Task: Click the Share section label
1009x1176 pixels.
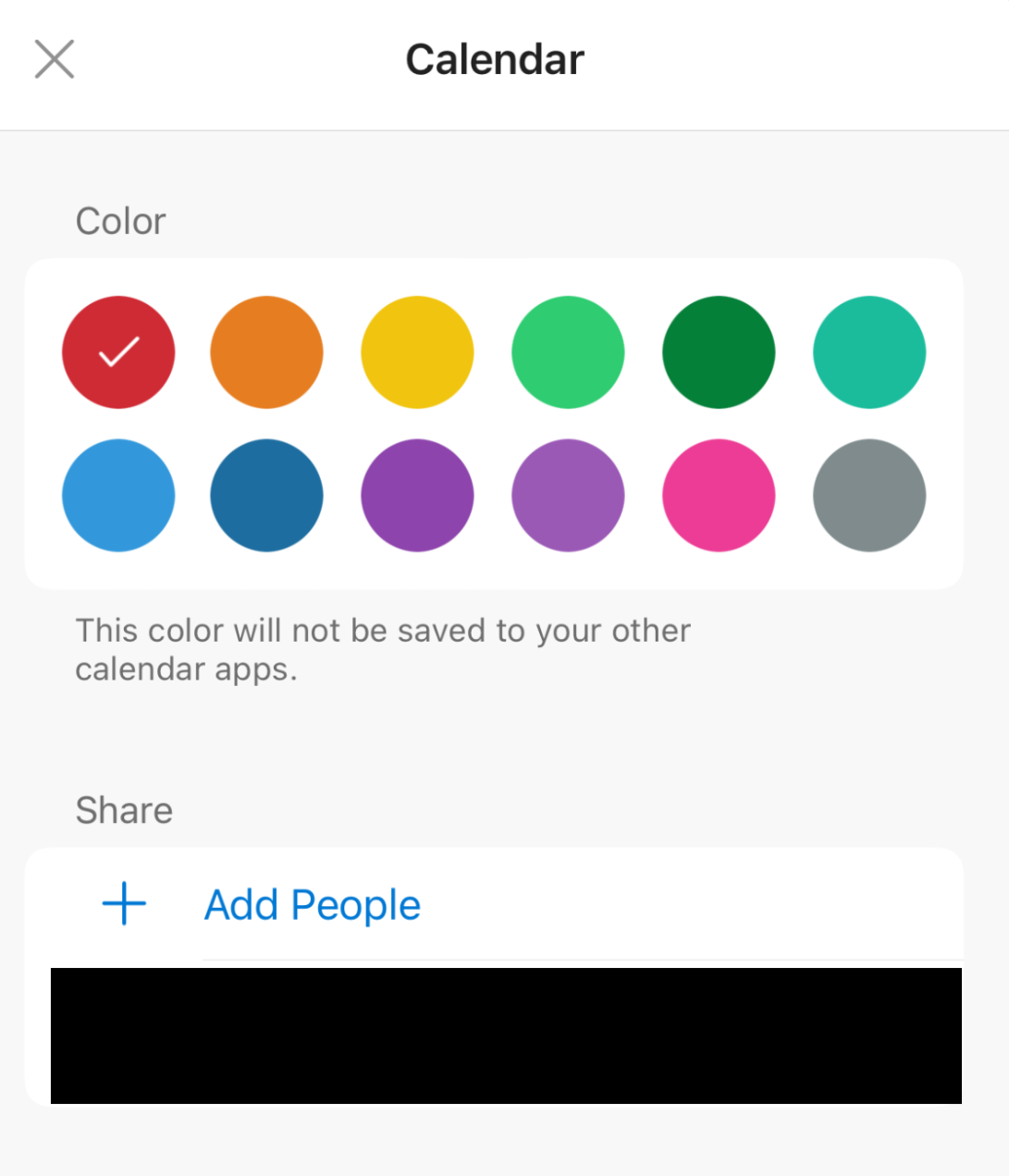Action: point(124,811)
